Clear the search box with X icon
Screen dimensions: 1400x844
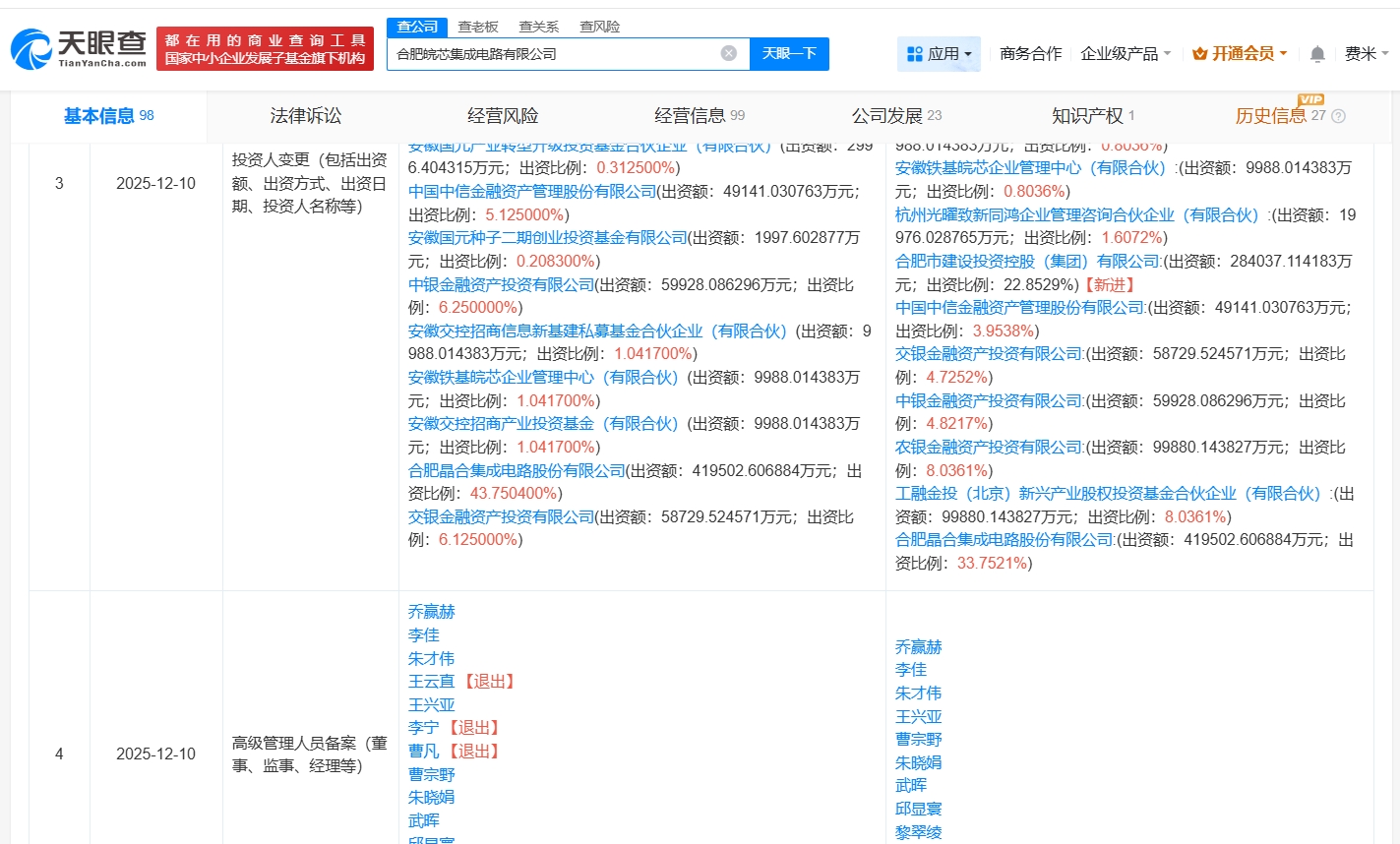pyautogui.click(x=728, y=53)
